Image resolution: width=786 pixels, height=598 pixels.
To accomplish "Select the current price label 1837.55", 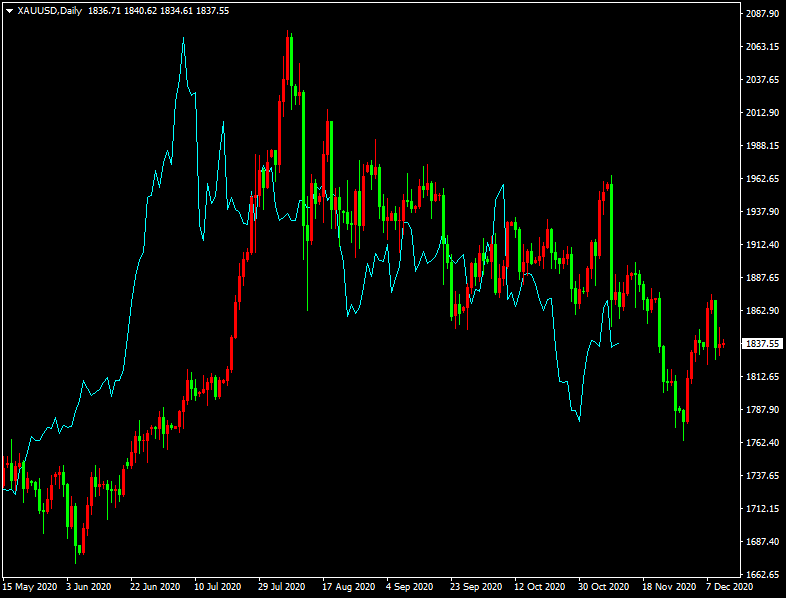I will click(x=762, y=344).
